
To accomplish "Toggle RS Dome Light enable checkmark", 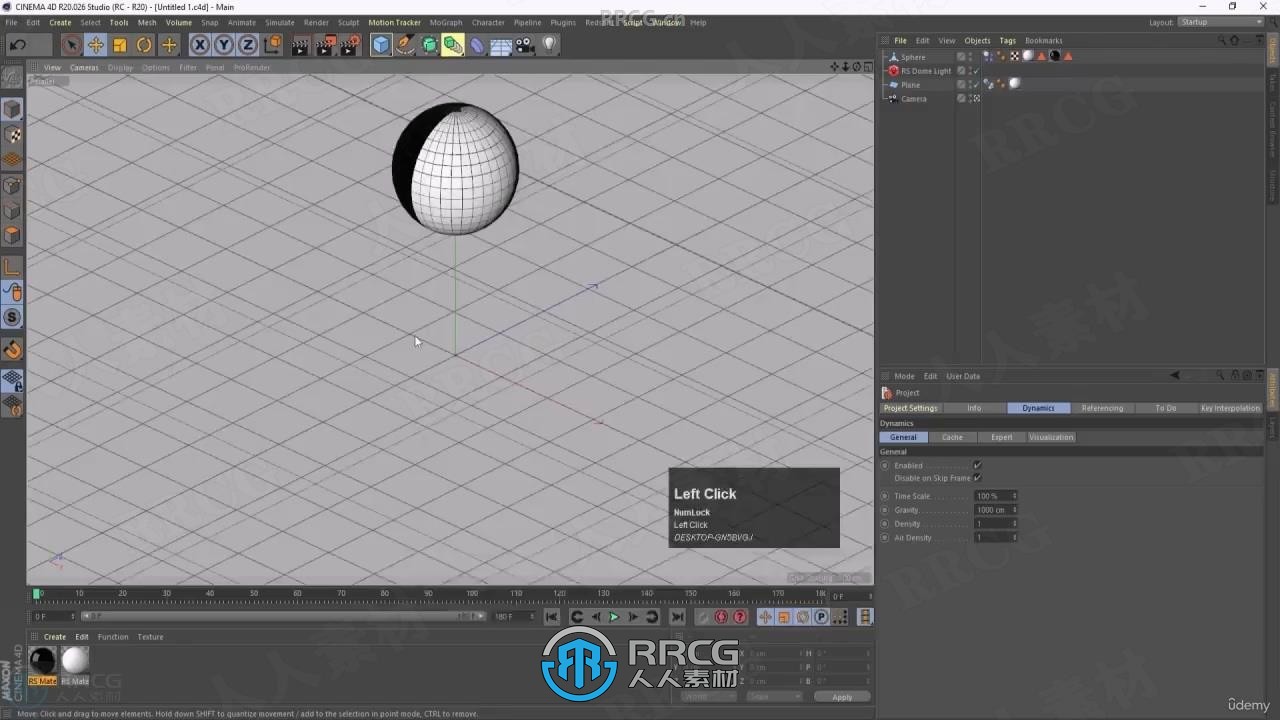I will tap(976, 71).
